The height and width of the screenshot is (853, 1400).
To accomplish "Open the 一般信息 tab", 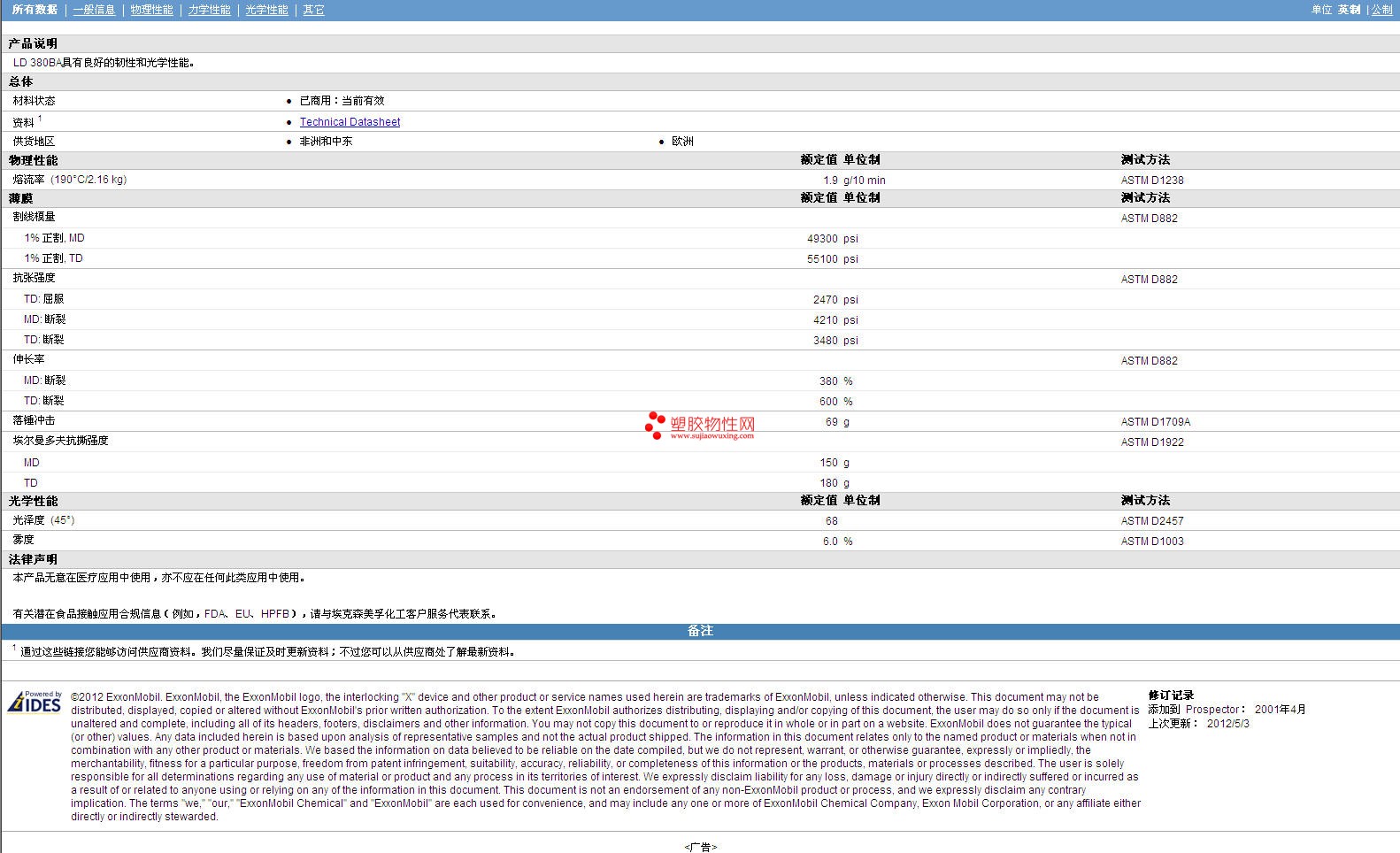I will pyautogui.click(x=94, y=10).
